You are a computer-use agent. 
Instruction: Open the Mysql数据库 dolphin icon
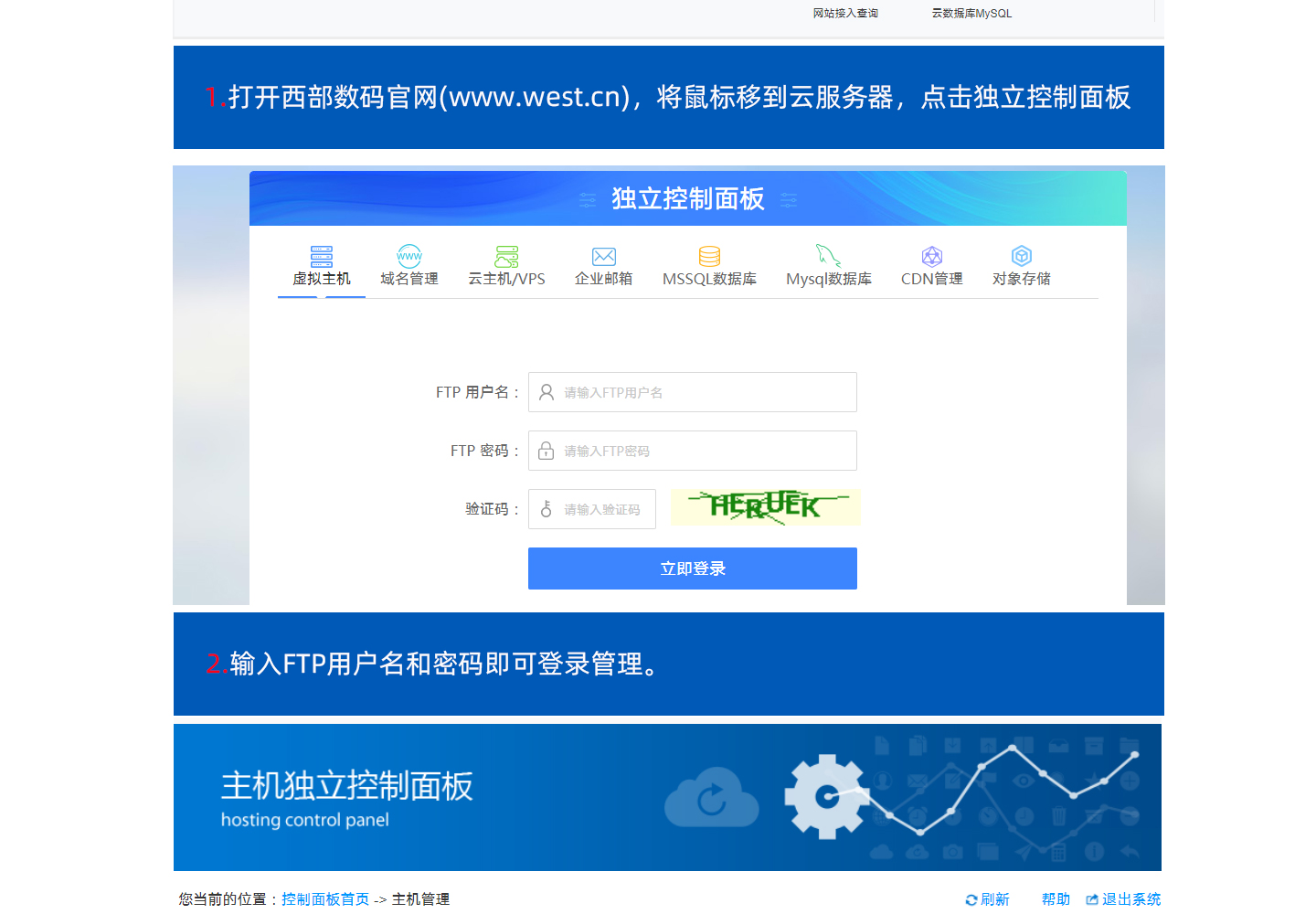[828, 256]
